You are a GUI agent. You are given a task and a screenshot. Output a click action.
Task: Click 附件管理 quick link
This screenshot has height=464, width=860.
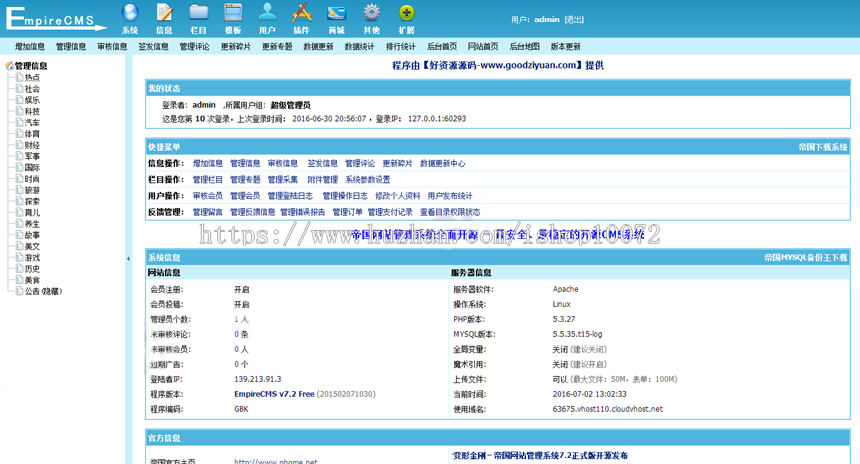(x=322, y=179)
